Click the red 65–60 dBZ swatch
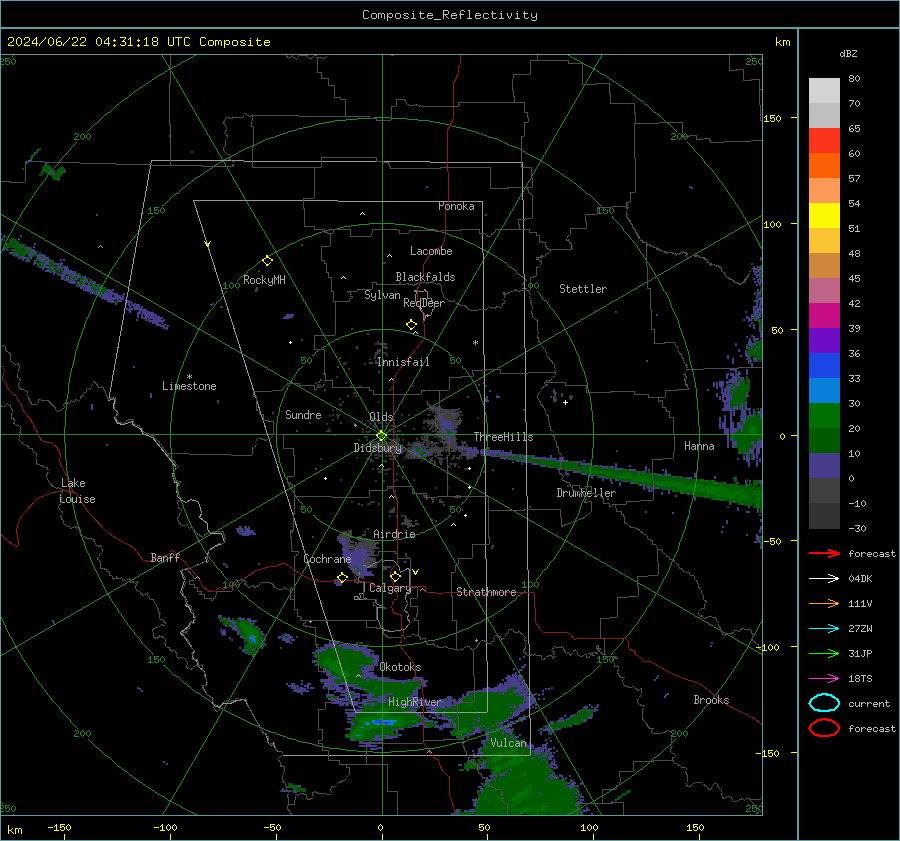The image size is (900, 841). pyautogui.click(x=824, y=141)
